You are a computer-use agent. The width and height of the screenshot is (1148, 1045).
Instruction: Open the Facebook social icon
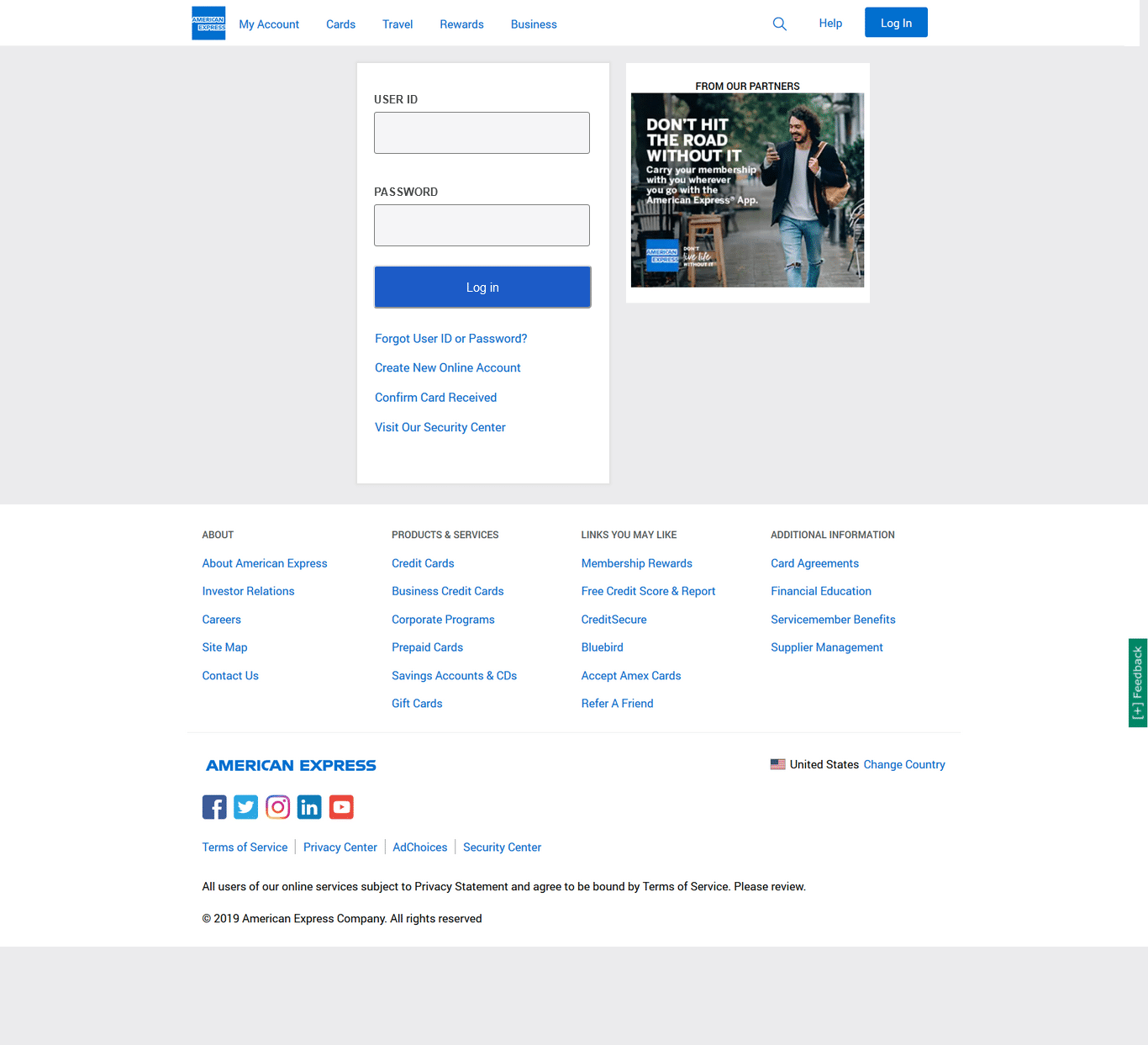(214, 807)
